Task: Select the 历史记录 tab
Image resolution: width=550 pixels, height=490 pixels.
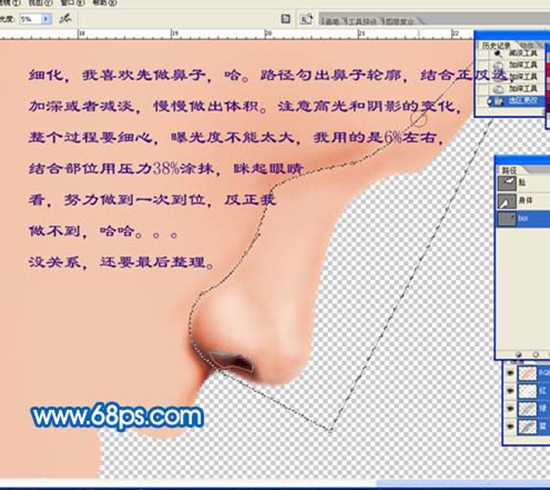Action: (496, 46)
